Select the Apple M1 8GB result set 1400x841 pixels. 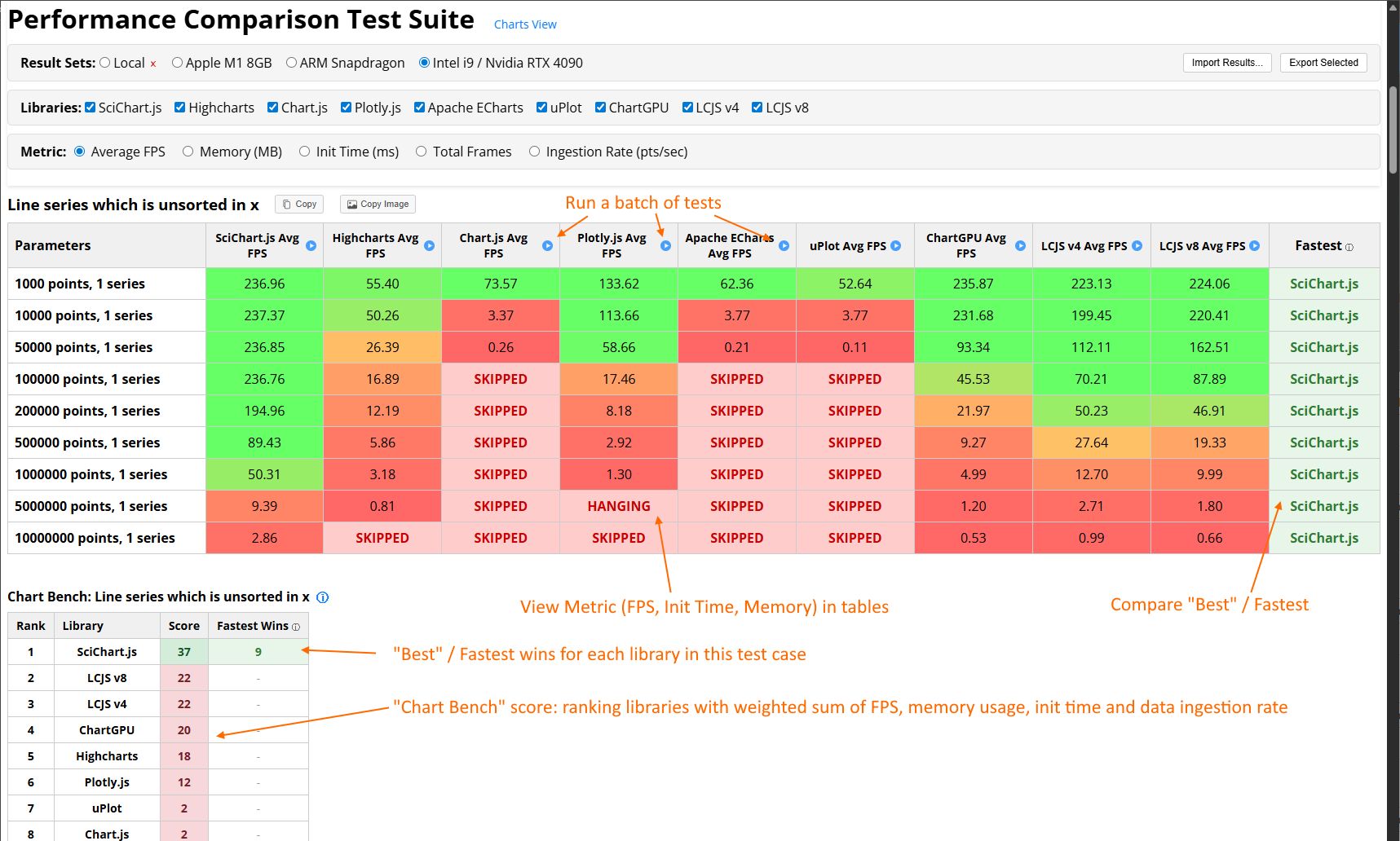coord(177,63)
